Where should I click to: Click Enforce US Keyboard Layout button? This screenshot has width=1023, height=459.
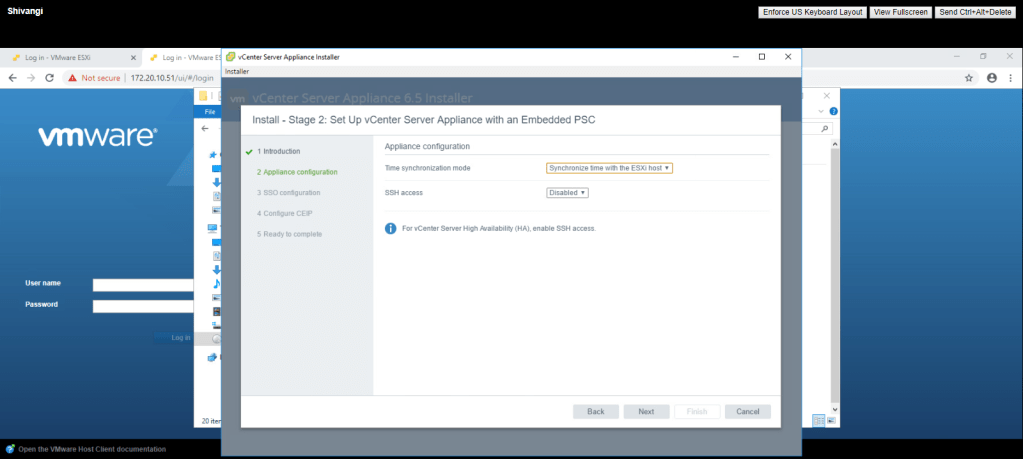811,12
